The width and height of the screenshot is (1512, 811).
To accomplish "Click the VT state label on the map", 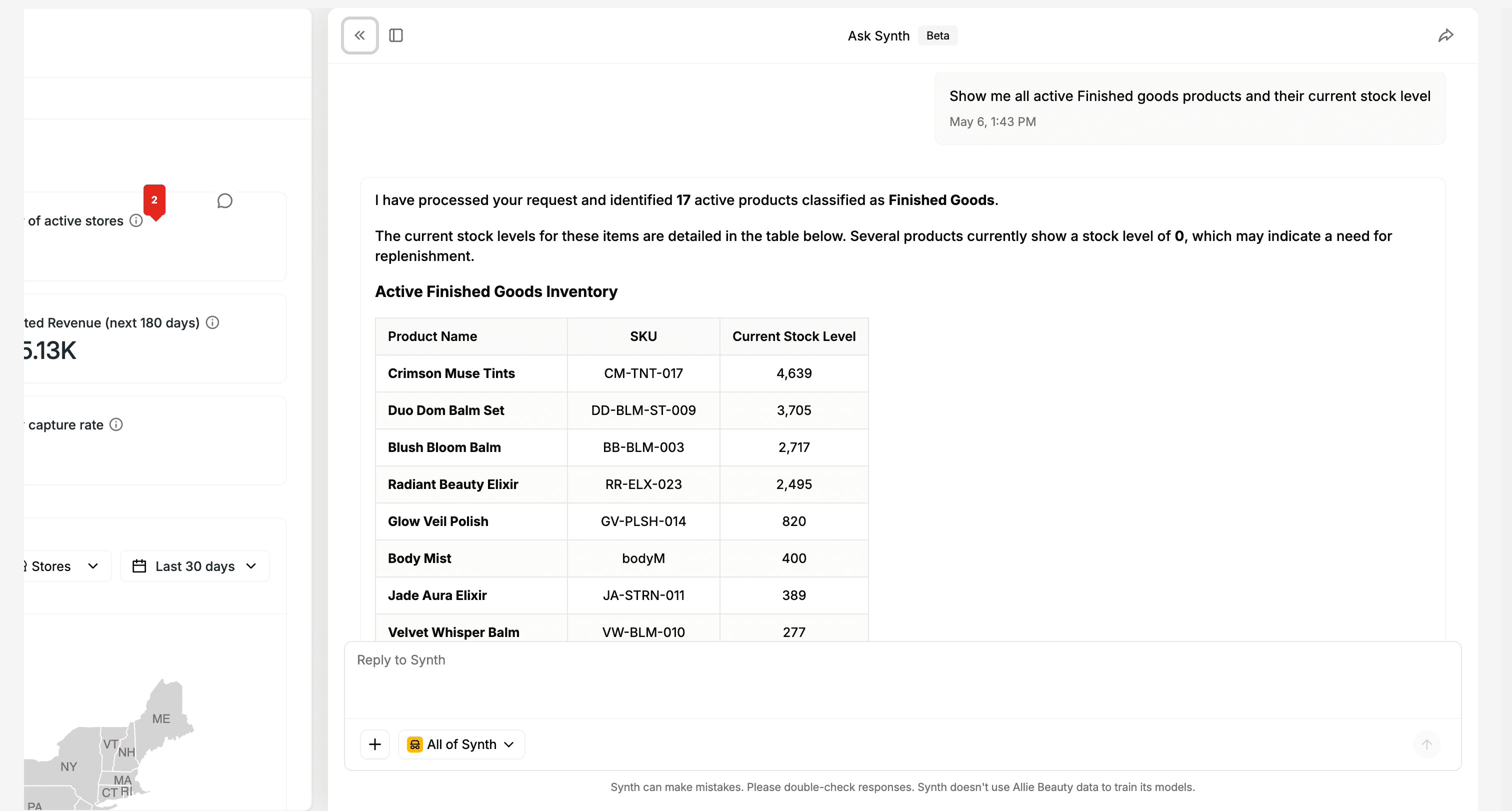I will (x=110, y=744).
